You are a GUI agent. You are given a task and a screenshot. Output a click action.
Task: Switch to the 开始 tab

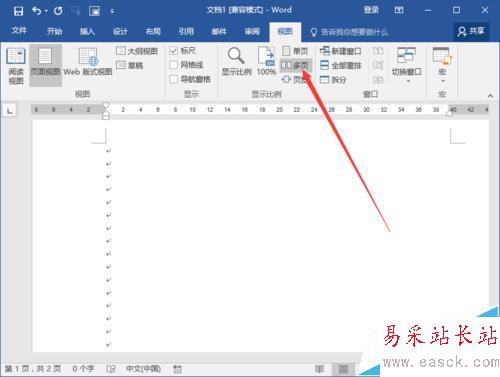click(x=54, y=31)
